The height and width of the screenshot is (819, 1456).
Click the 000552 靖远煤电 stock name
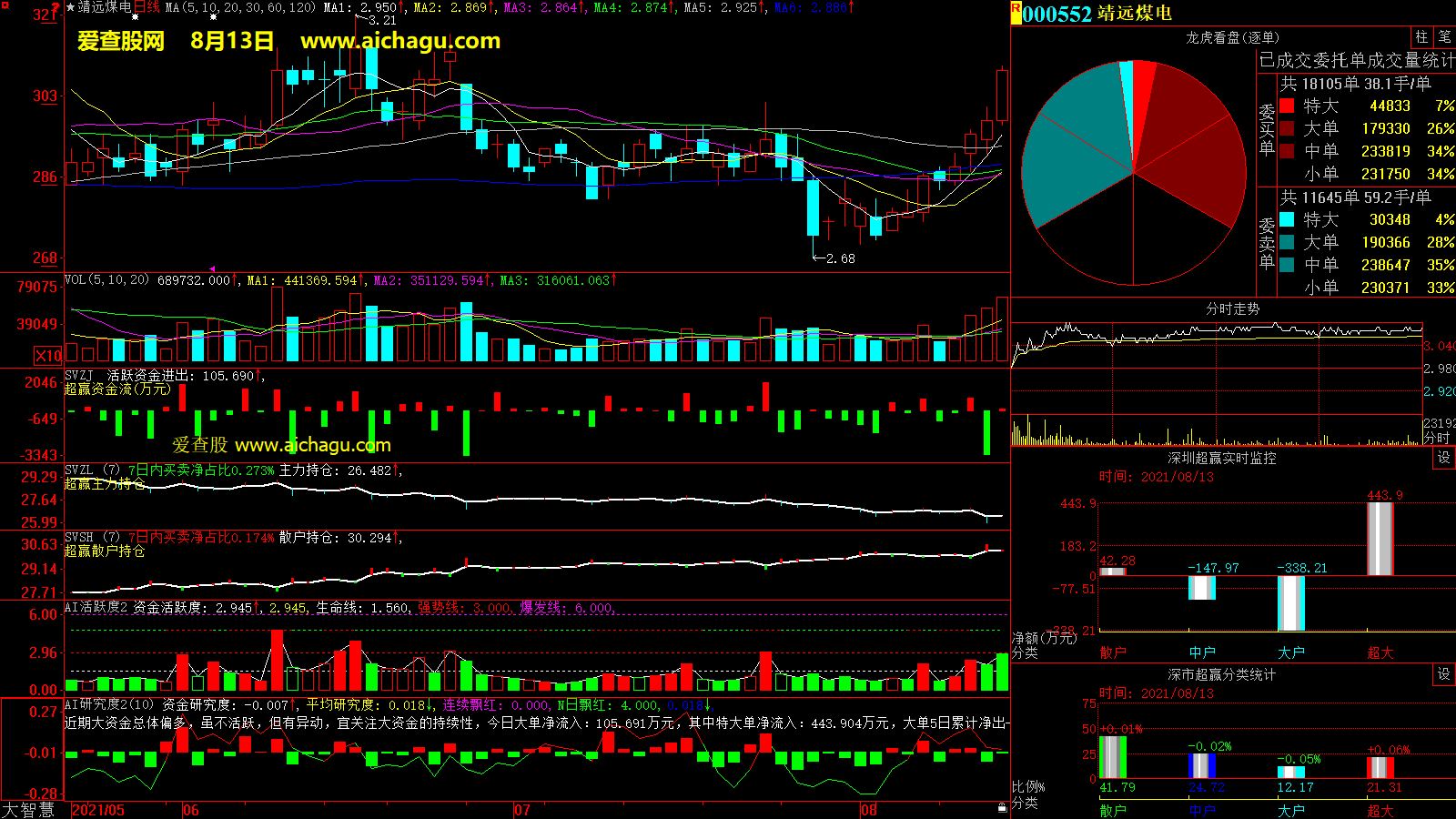(x=1097, y=14)
